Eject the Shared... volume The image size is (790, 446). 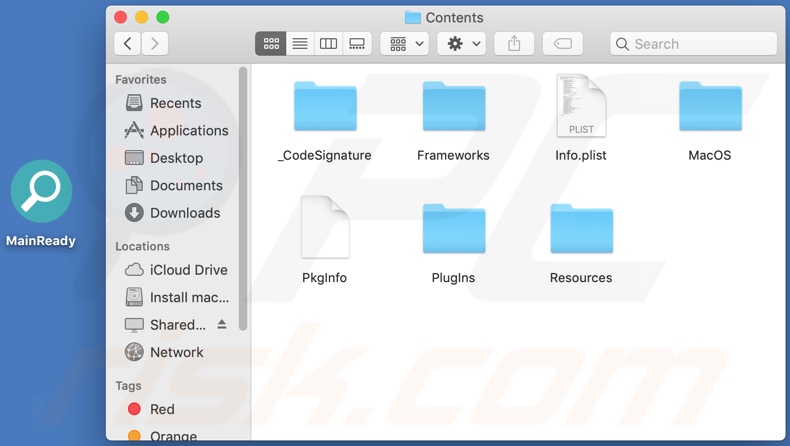(x=222, y=325)
